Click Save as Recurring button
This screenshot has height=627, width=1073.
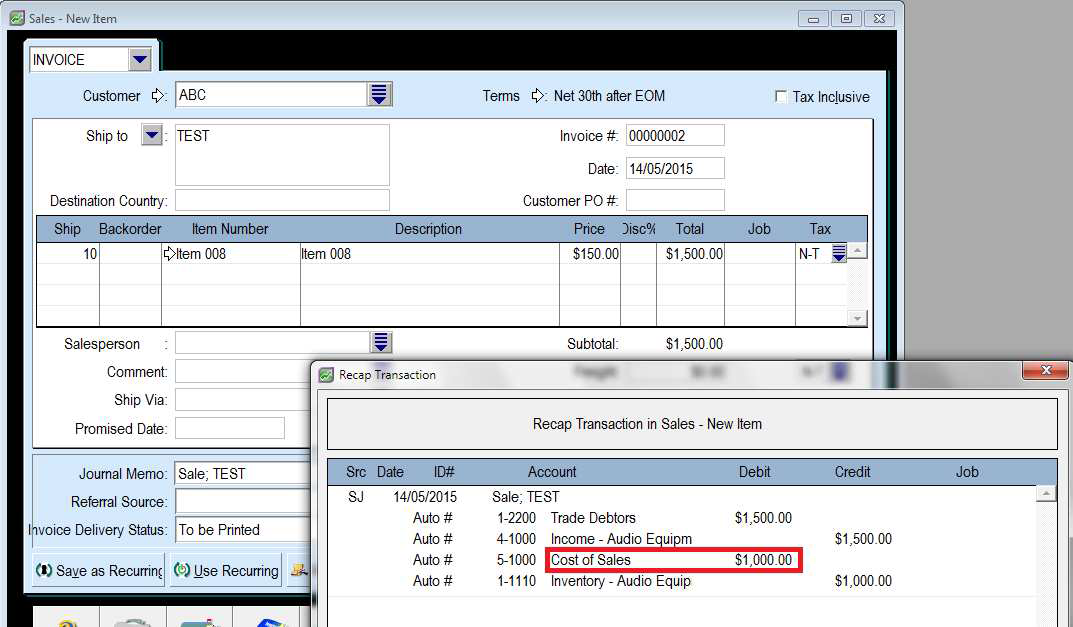(x=100, y=571)
